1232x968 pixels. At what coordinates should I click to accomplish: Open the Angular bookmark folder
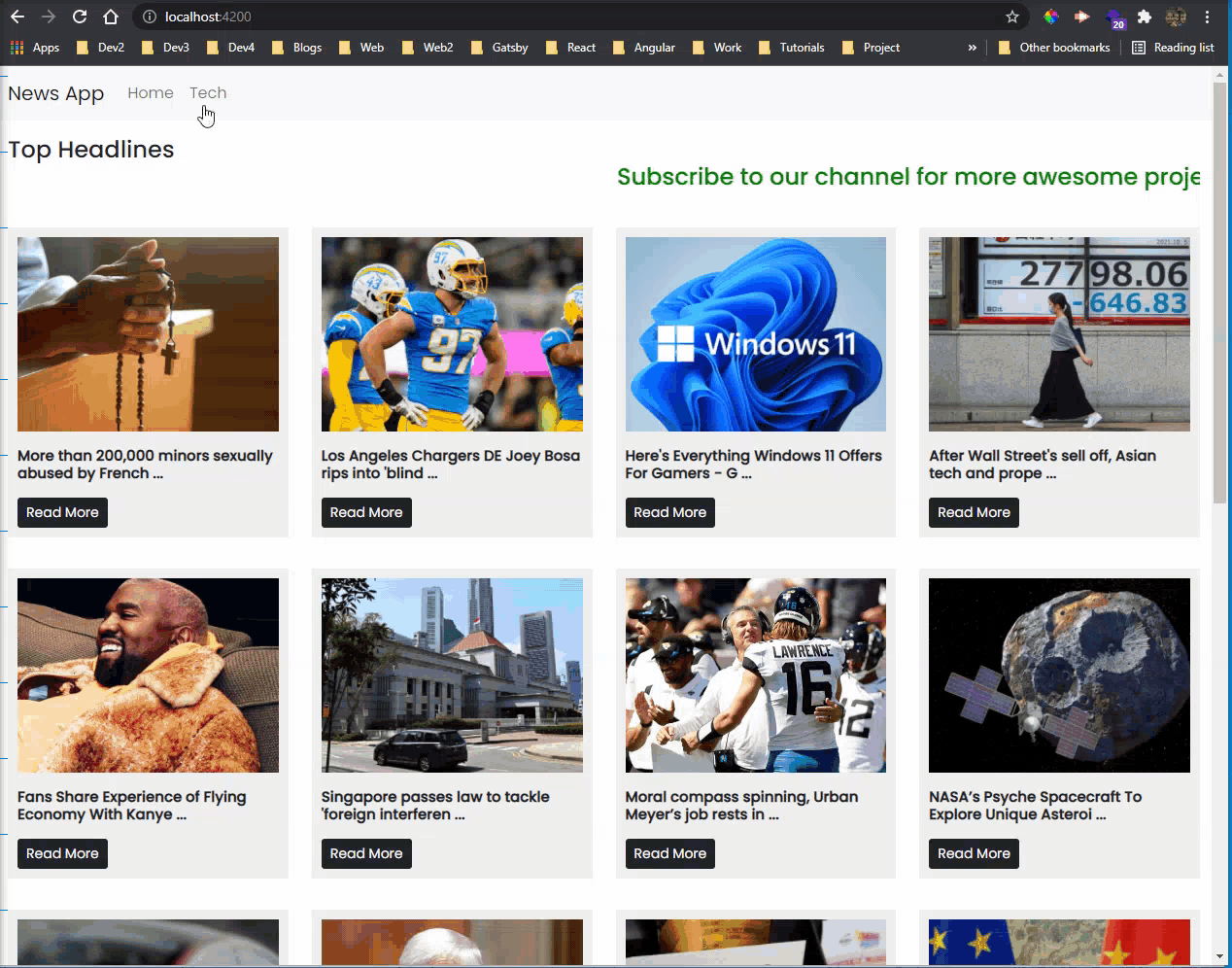644,47
